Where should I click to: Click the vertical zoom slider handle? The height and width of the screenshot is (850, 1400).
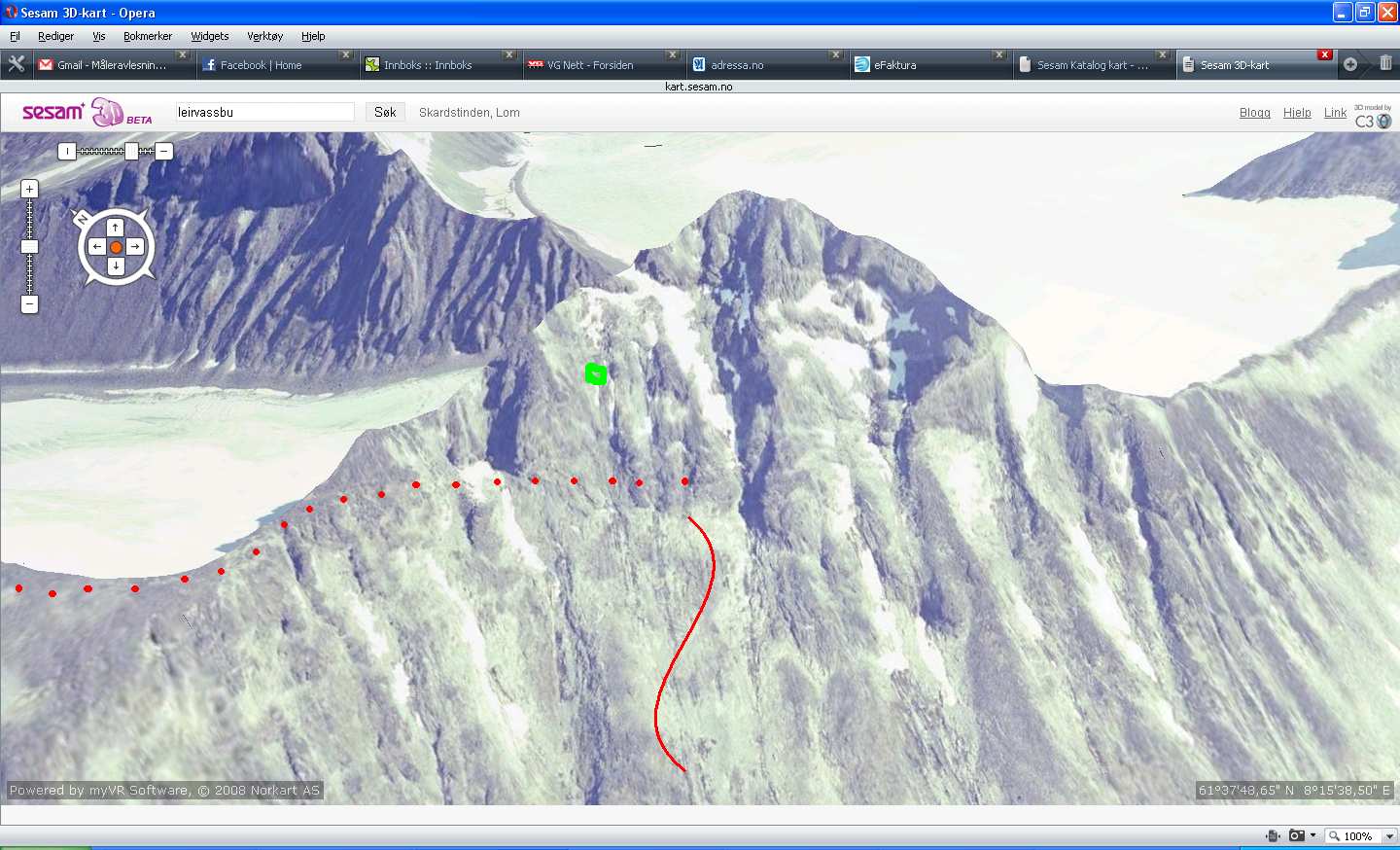click(29, 247)
